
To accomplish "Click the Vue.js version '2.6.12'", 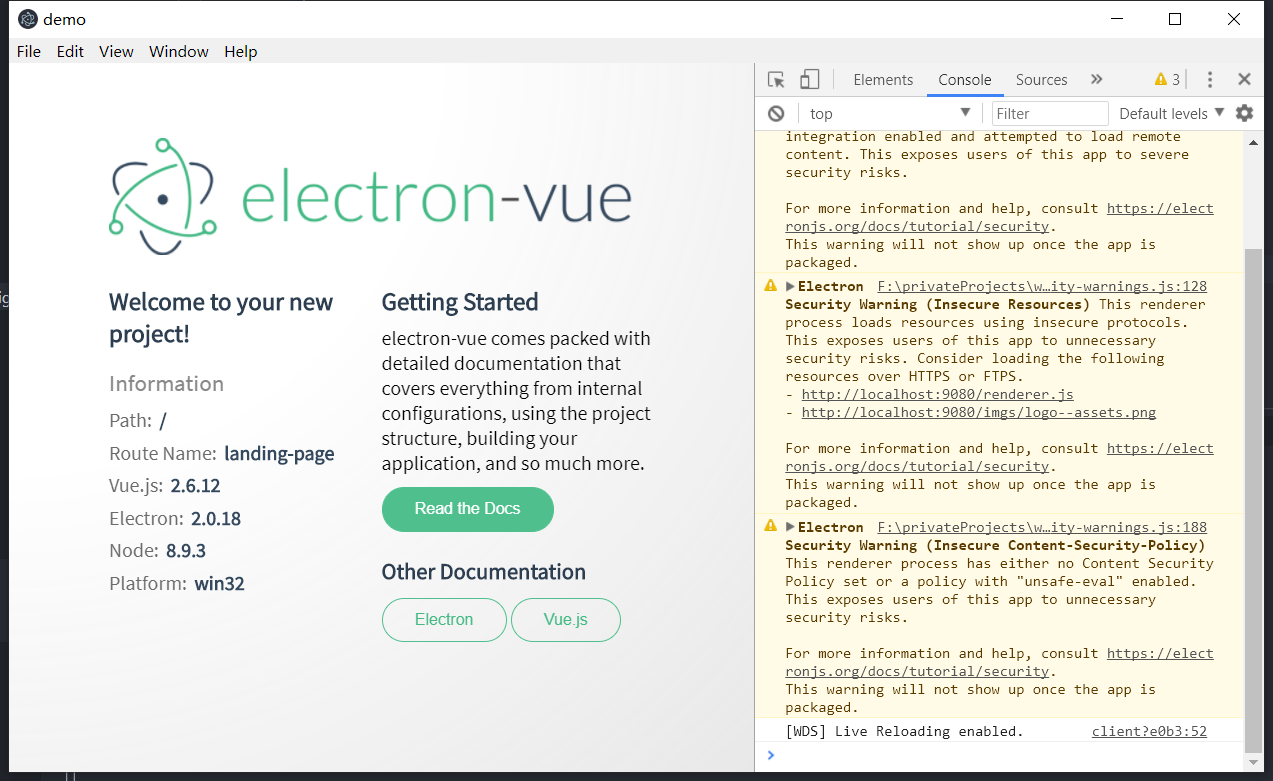I will [195, 486].
